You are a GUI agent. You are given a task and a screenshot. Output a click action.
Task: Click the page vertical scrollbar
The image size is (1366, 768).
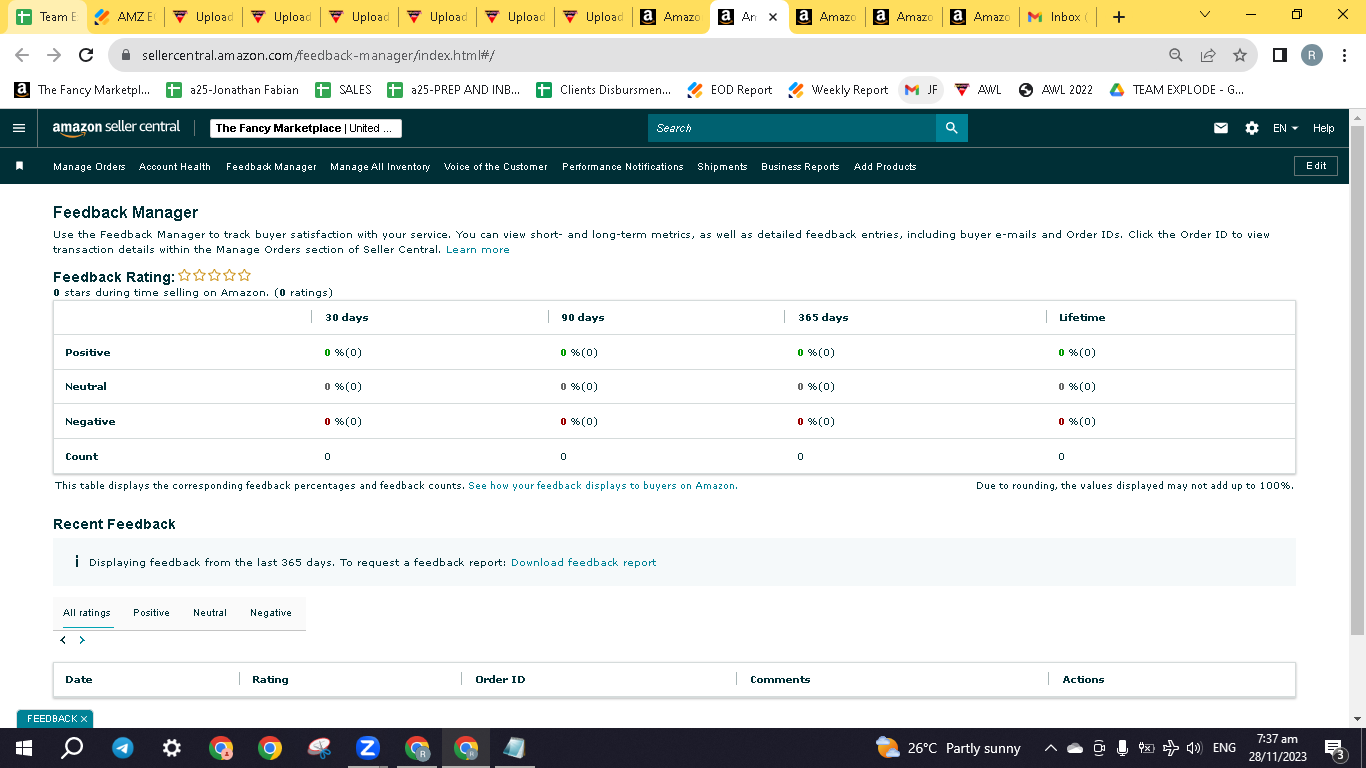tap(1357, 381)
